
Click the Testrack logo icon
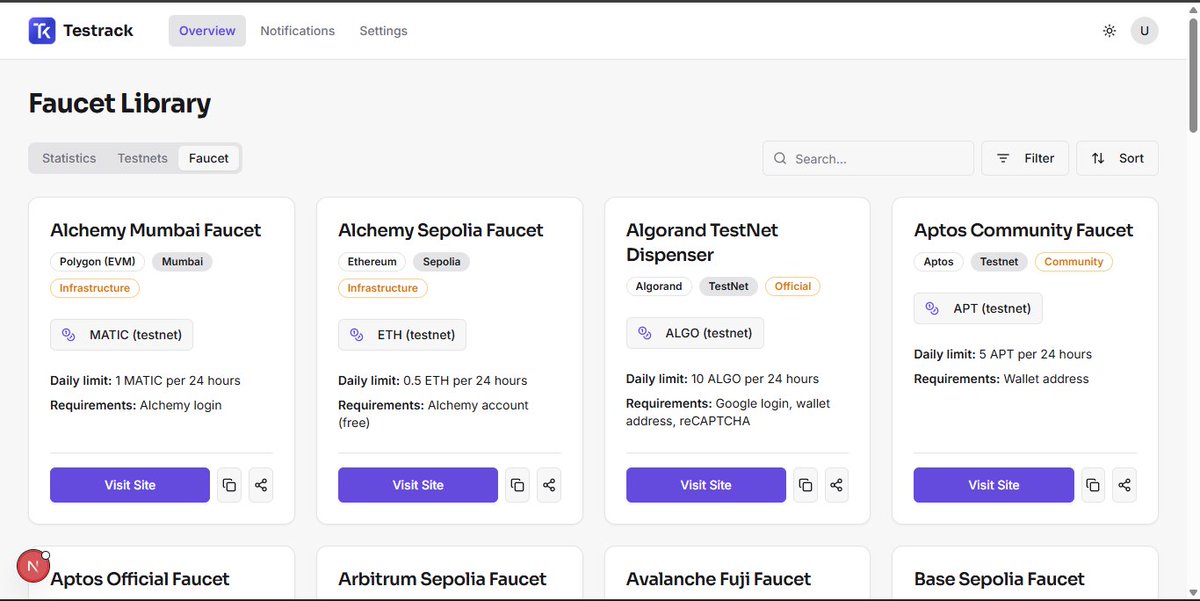point(42,31)
